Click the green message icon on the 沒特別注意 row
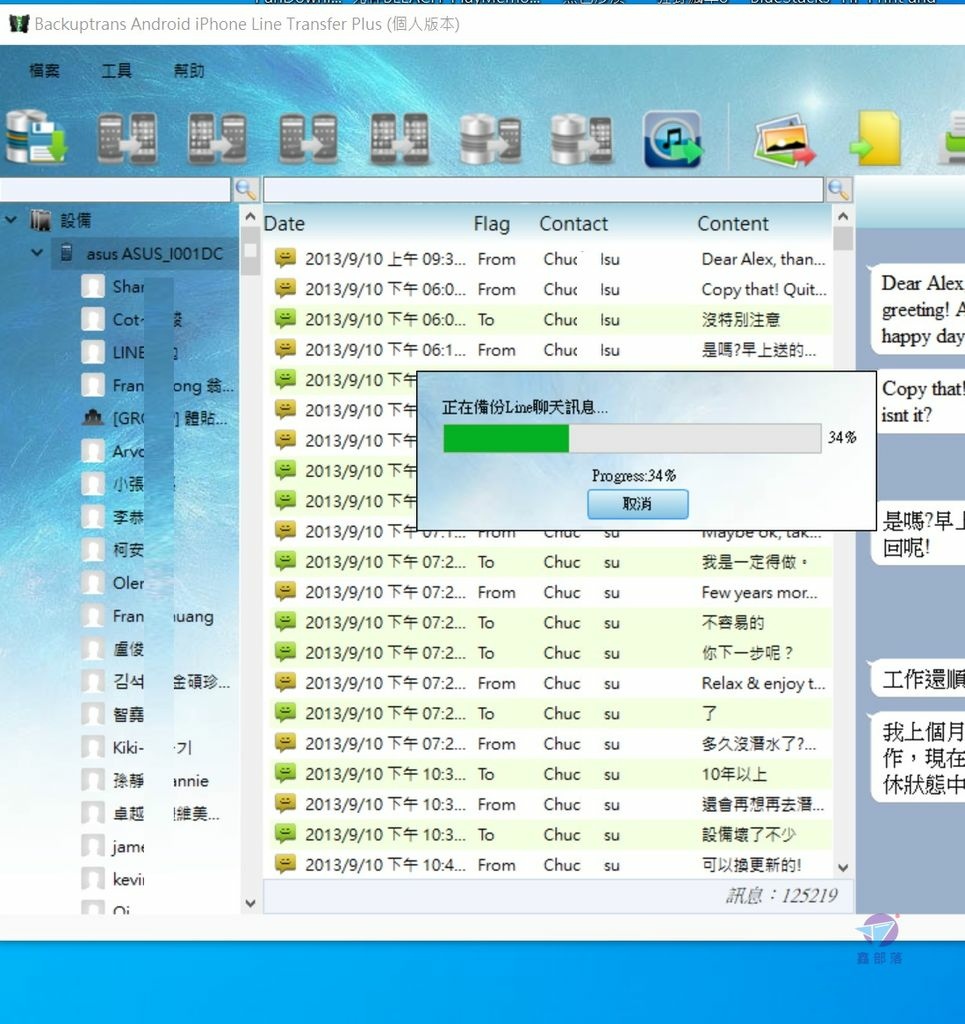Screen dimensions: 965x1024 pos(285,319)
